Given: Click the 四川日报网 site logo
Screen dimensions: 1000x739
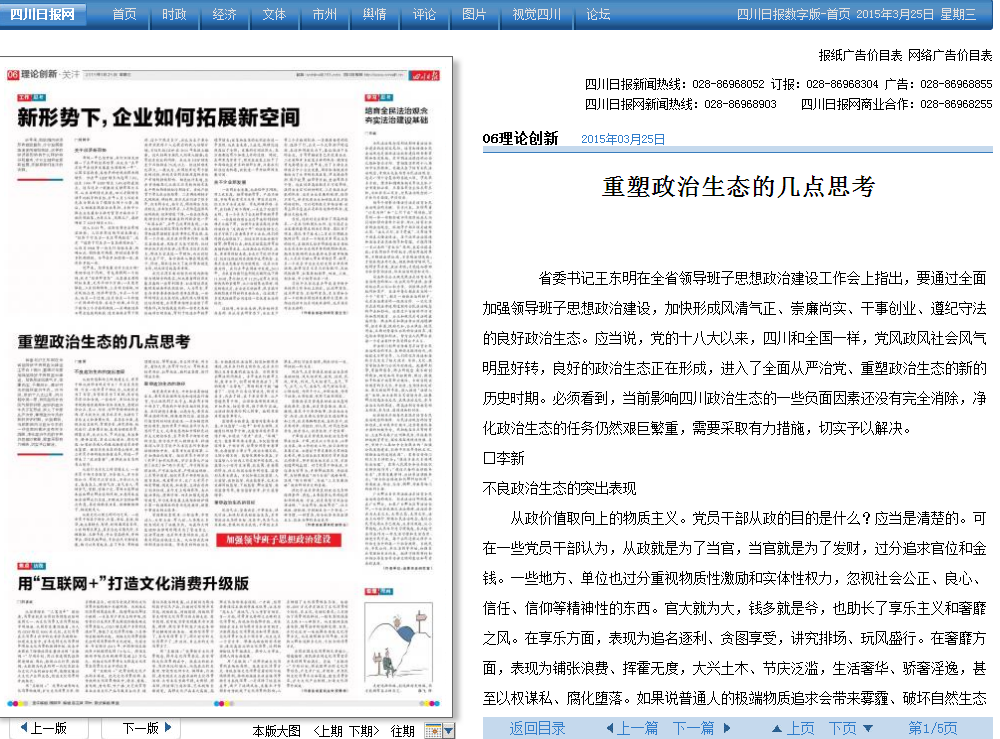Looking at the screenshot, I should click(42, 13).
